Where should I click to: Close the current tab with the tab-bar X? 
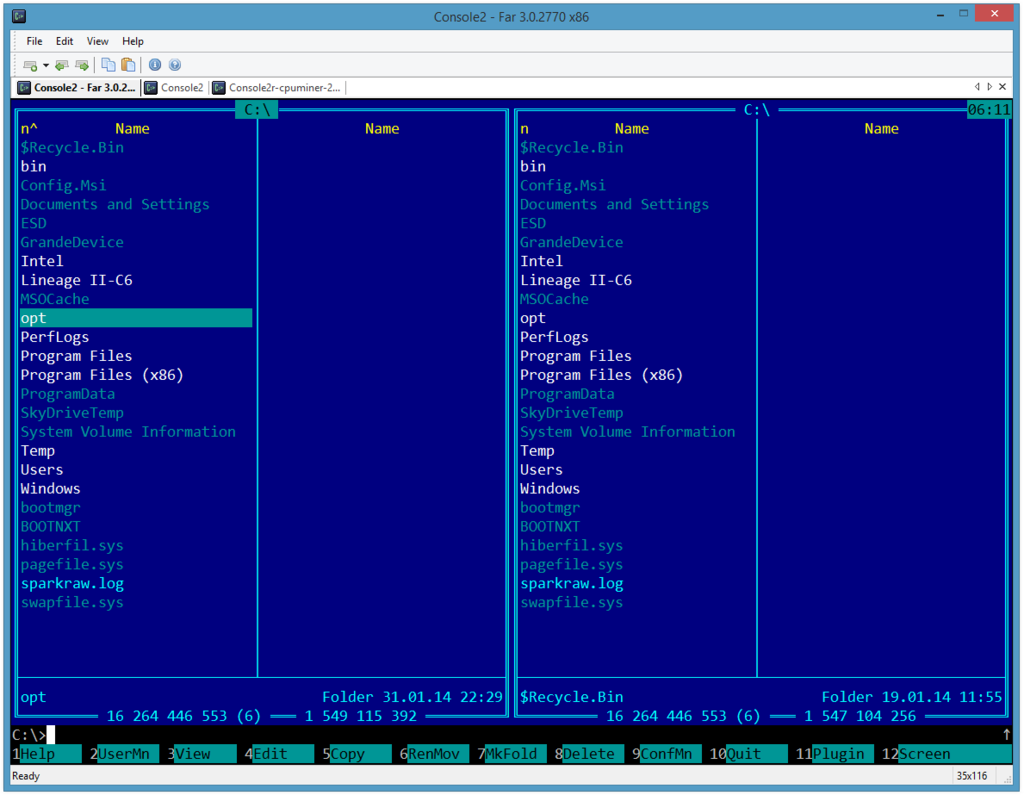pos(1002,86)
